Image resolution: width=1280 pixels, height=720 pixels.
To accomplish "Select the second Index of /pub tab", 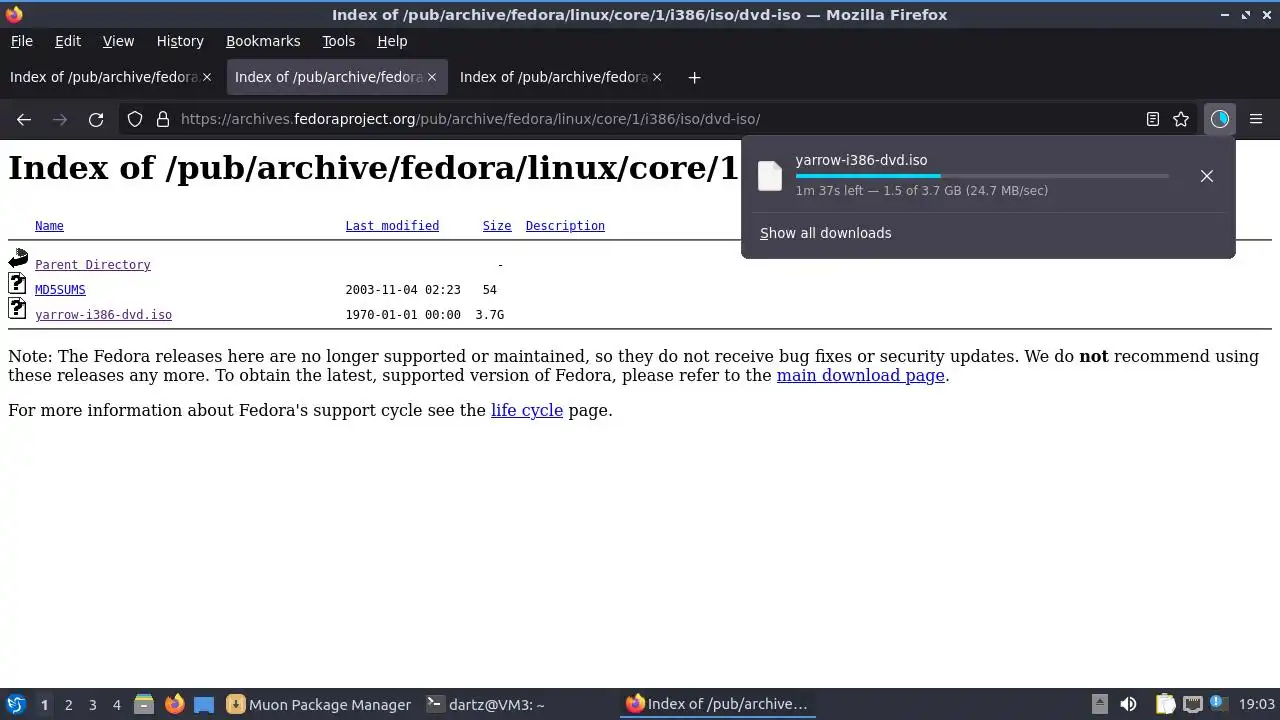I will [x=335, y=77].
